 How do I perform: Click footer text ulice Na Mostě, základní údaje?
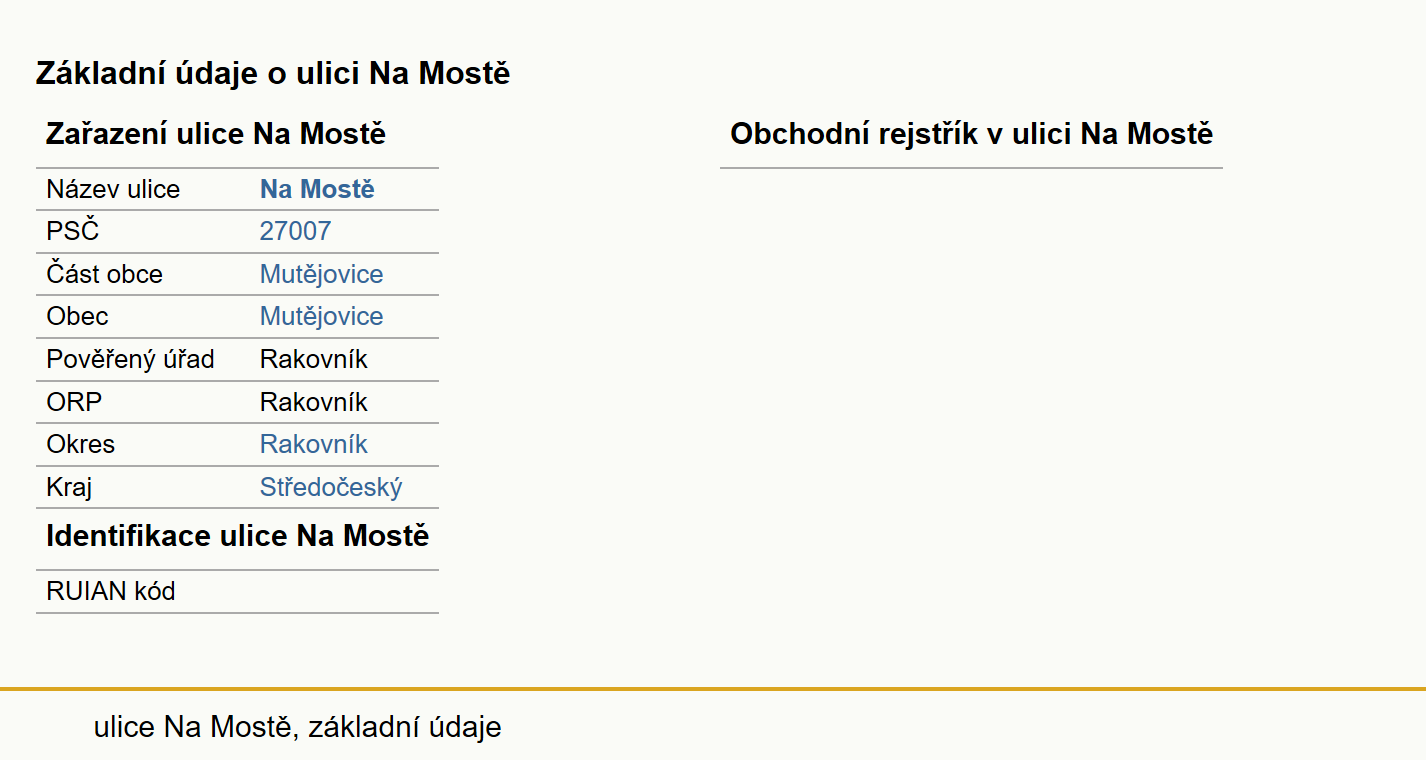(298, 727)
